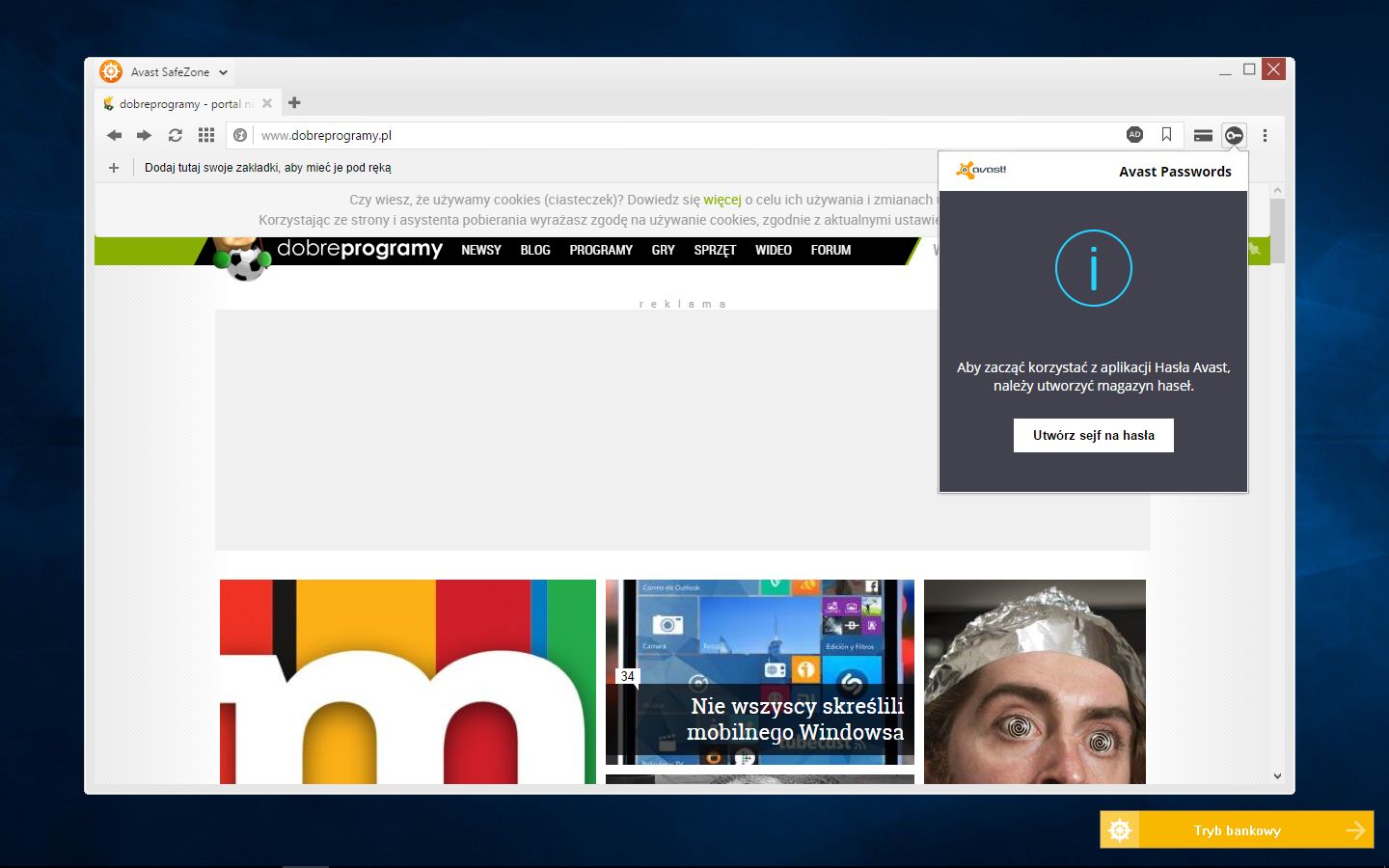Reload the dobreprogramy page

[175, 135]
